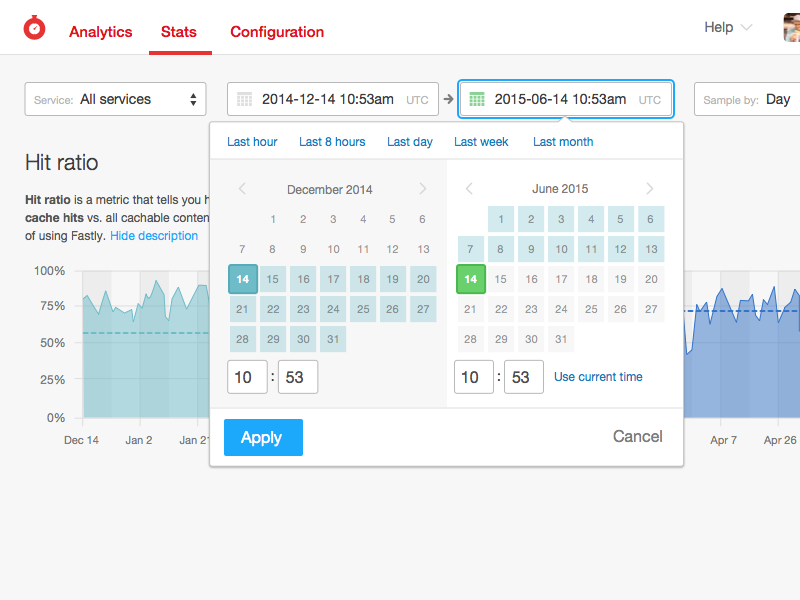The image size is (800, 600).
Task: Click the profile avatar in the top right
Action: pyautogui.click(x=789, y=27)
